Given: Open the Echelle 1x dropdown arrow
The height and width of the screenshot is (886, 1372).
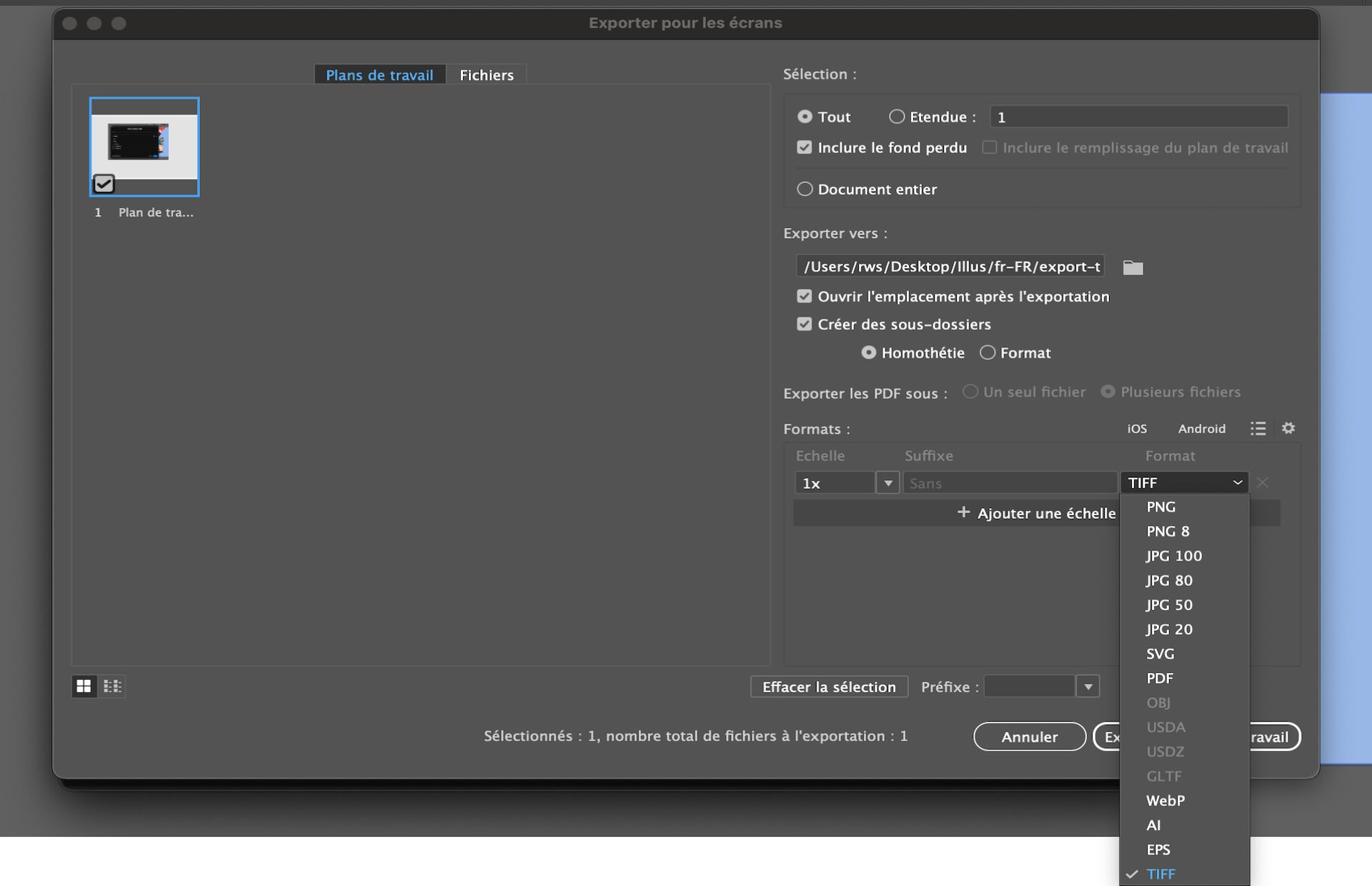Looking at the screenshot, I should pos(888,483).
